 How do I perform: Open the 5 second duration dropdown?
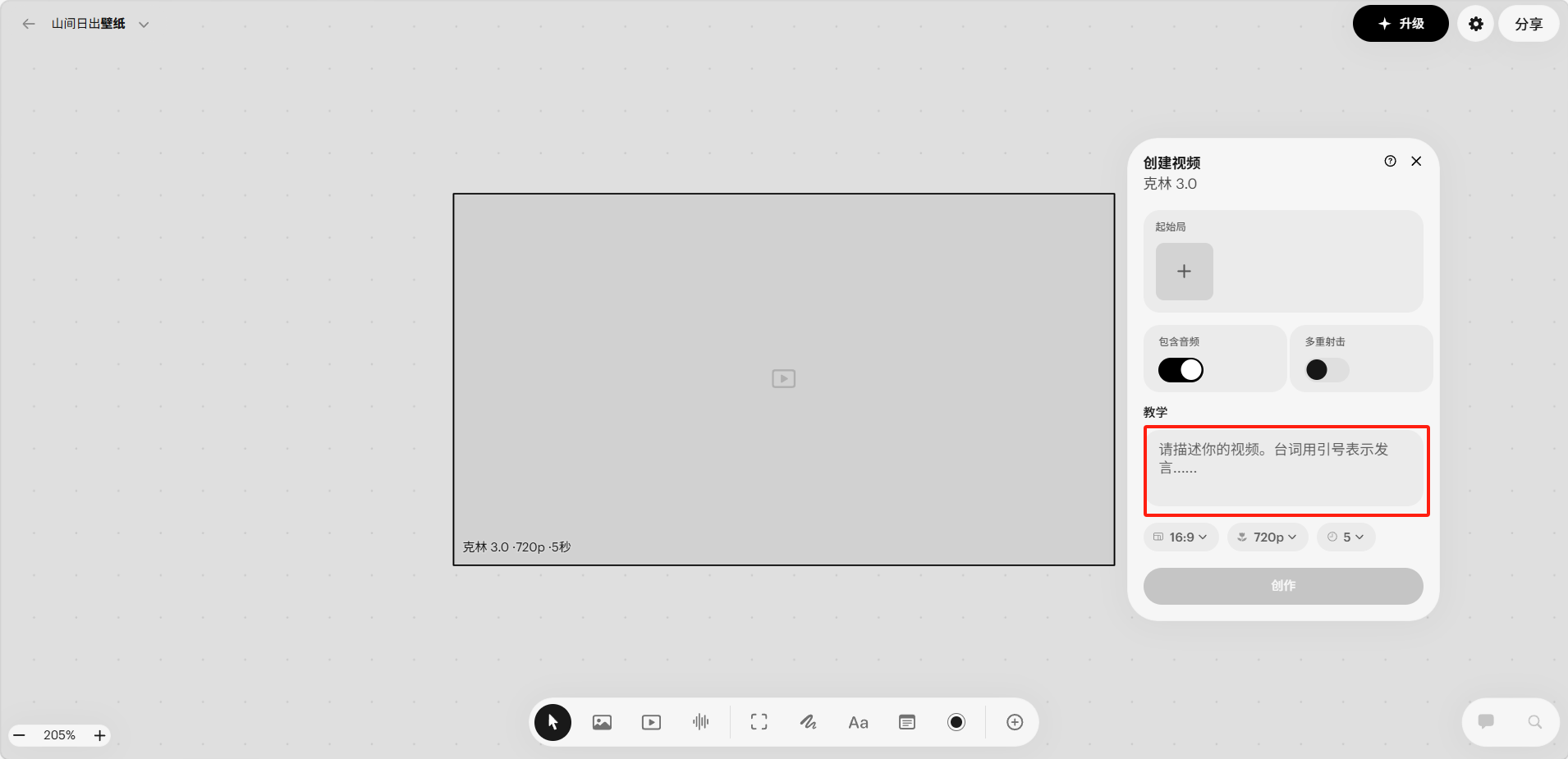[1346, 537]
